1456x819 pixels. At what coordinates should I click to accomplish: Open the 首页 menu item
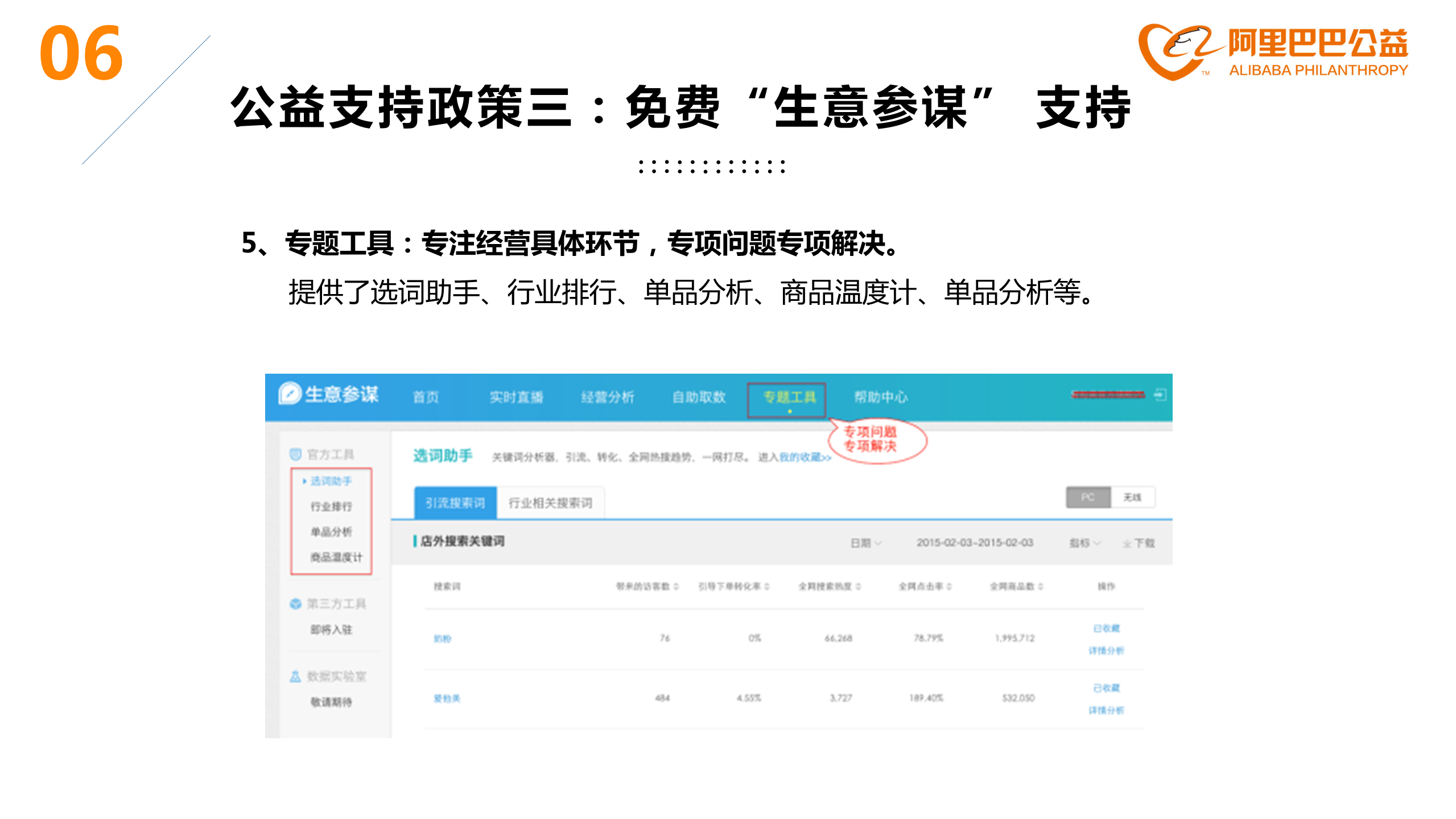tap(426, 397)
